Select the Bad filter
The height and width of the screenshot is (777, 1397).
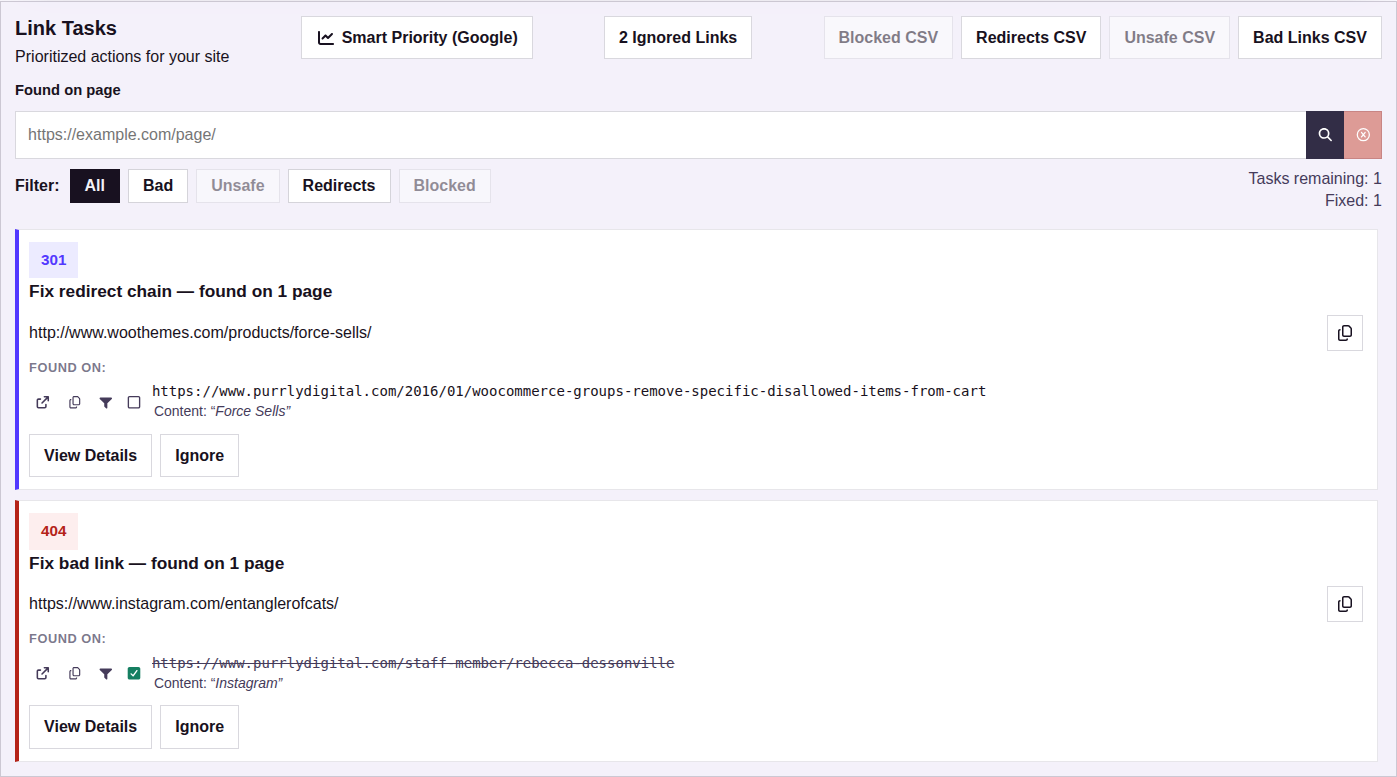point(158,186)
